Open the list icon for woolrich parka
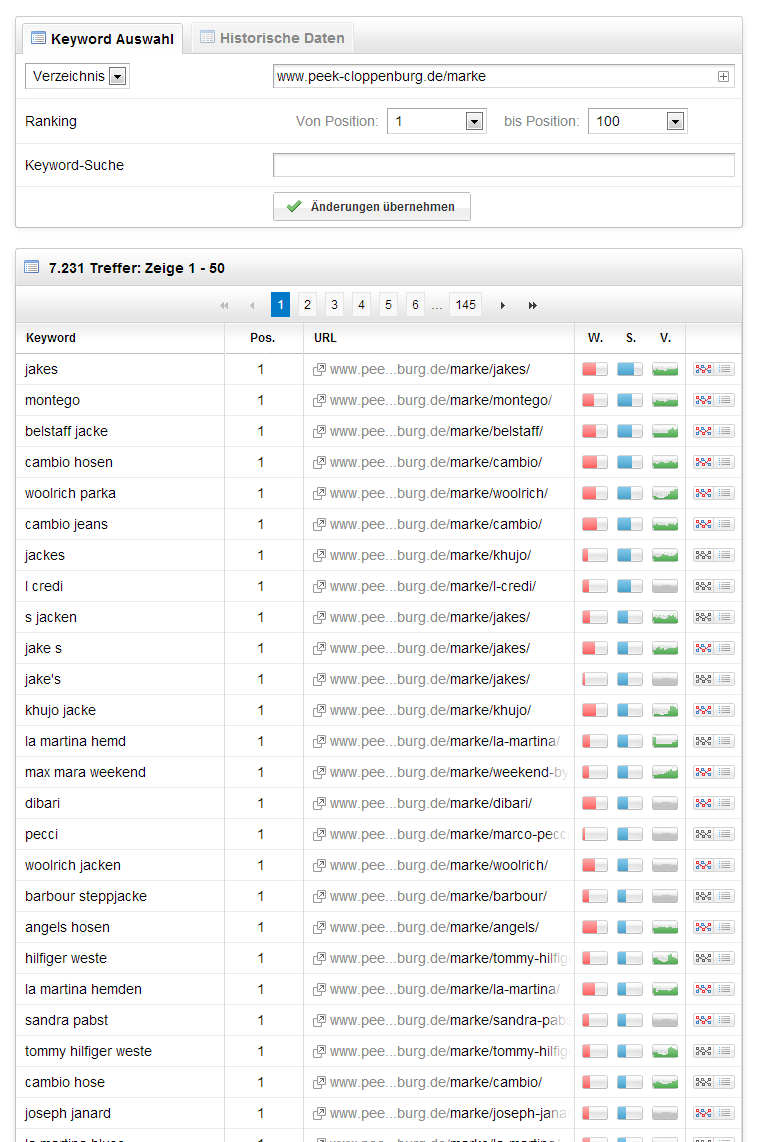The width and height of the screenshot is (759, 1142). coord(725,494)
